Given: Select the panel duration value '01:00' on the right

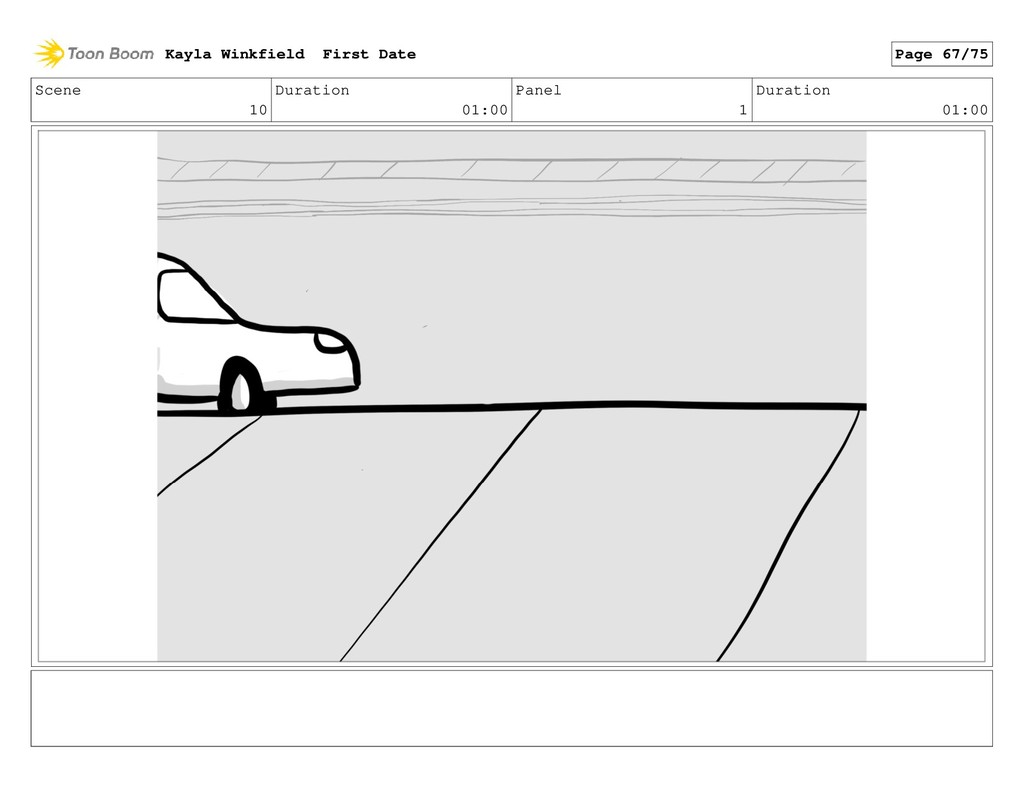Looking at the screenshot, I should pyautogui.click(x=965, y=110).
